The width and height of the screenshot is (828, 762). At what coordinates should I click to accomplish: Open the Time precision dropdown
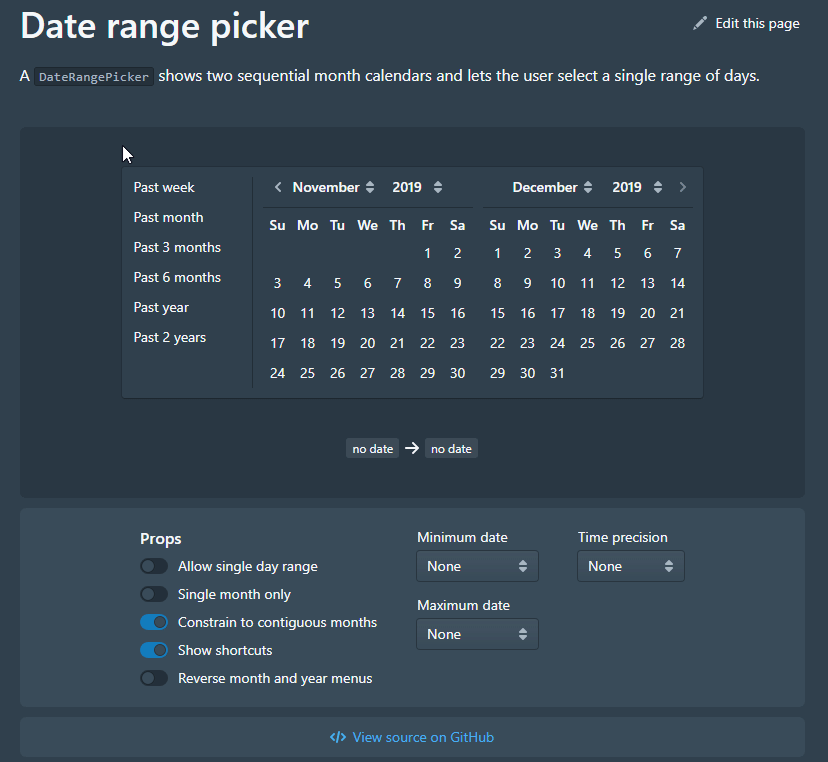tap(630, 565)
